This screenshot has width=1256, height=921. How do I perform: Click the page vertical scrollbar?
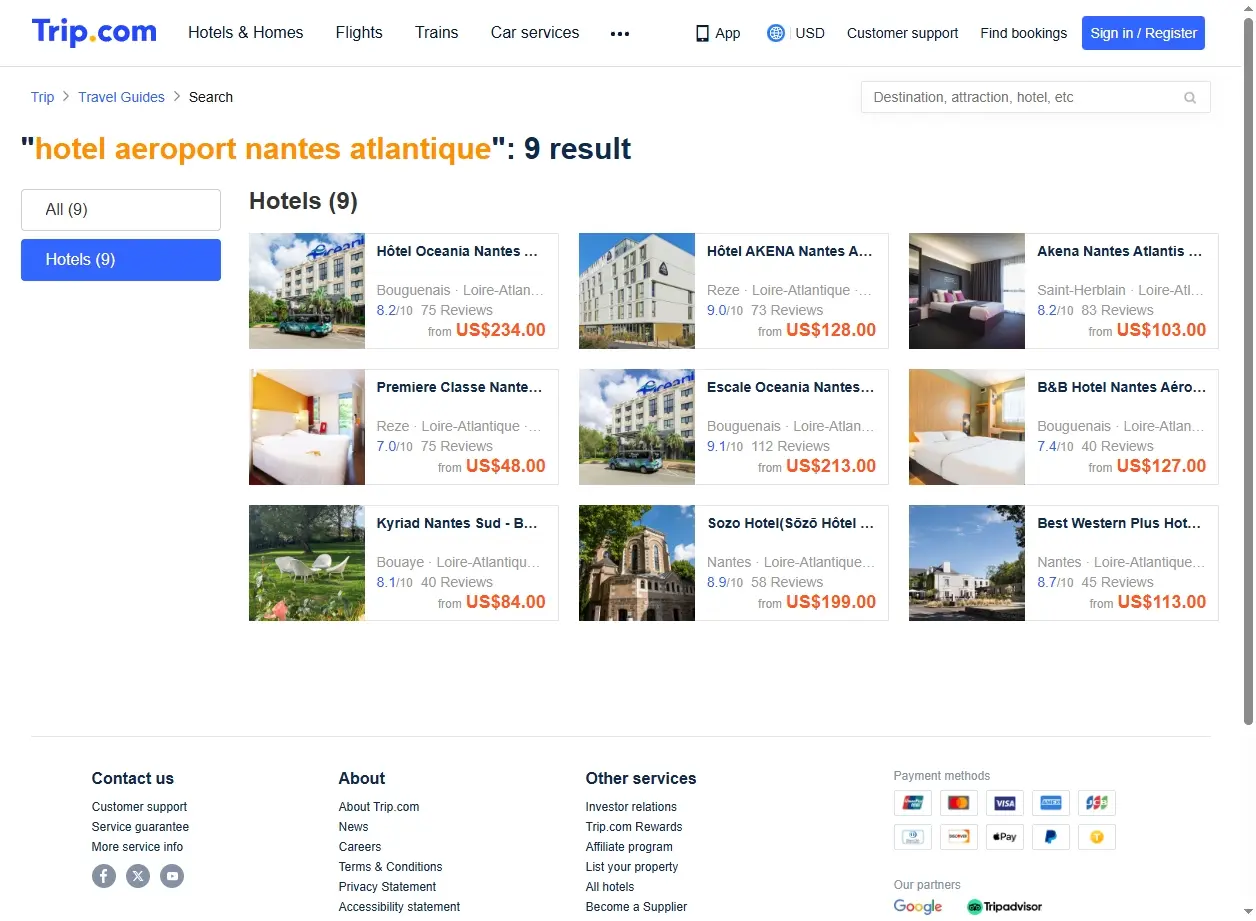(1248, 370)
